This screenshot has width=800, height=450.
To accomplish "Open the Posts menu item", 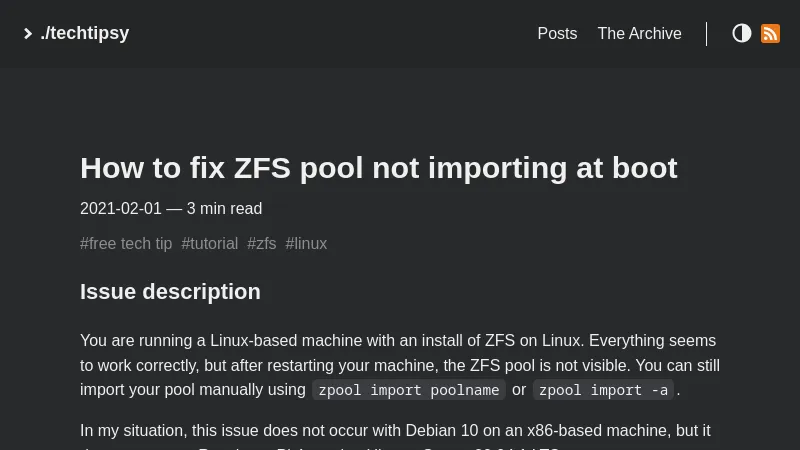I will coord(557,33).
